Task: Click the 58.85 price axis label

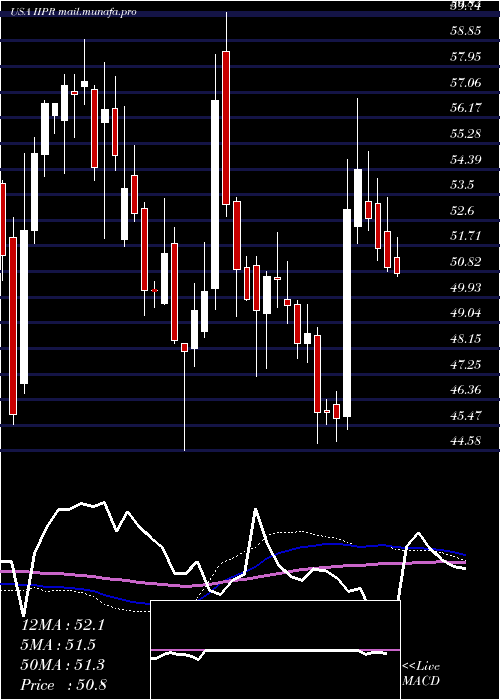Action: [x=466, y=31]
